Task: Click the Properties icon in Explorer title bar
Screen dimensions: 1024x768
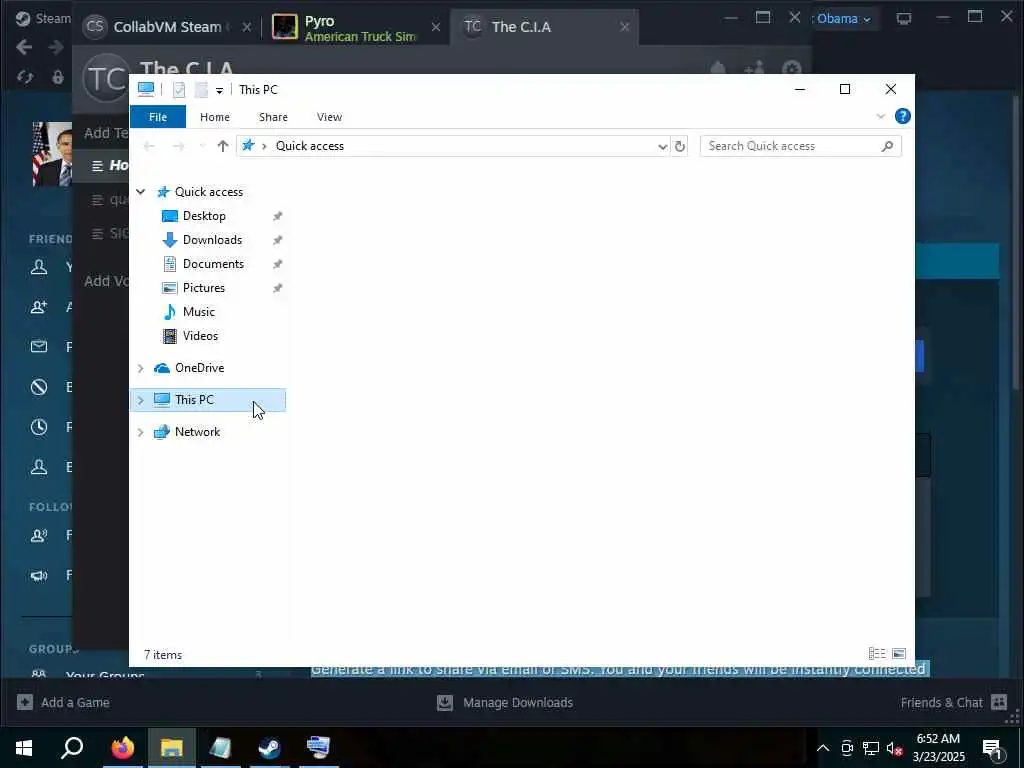Action: point(179,90)
